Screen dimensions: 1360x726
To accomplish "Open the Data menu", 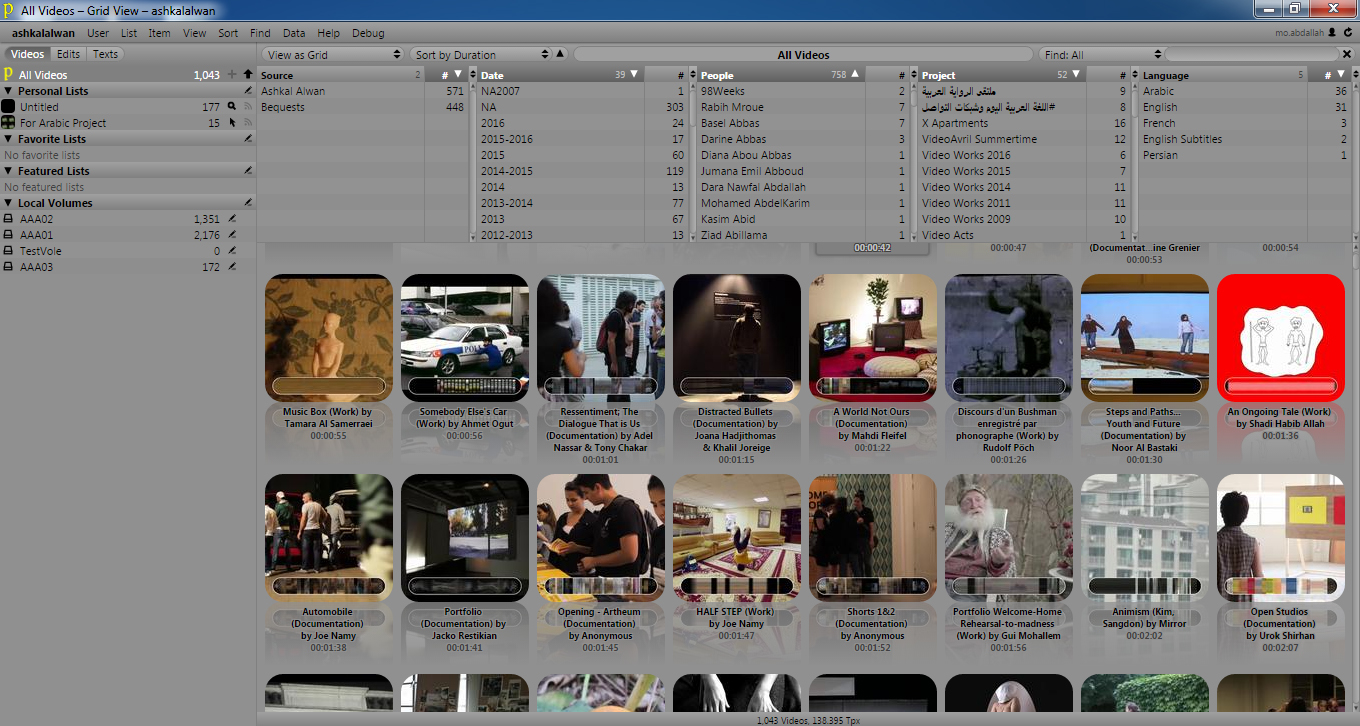I will point(294,33).
